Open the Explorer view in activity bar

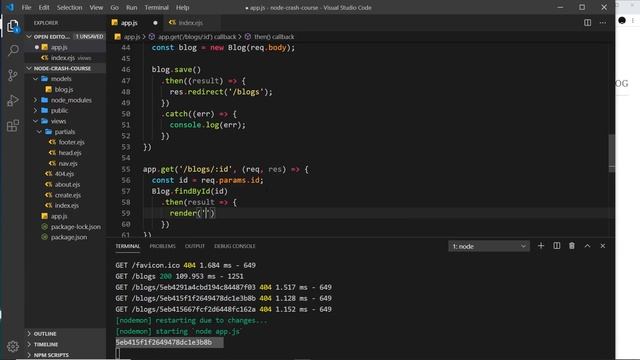13,26
